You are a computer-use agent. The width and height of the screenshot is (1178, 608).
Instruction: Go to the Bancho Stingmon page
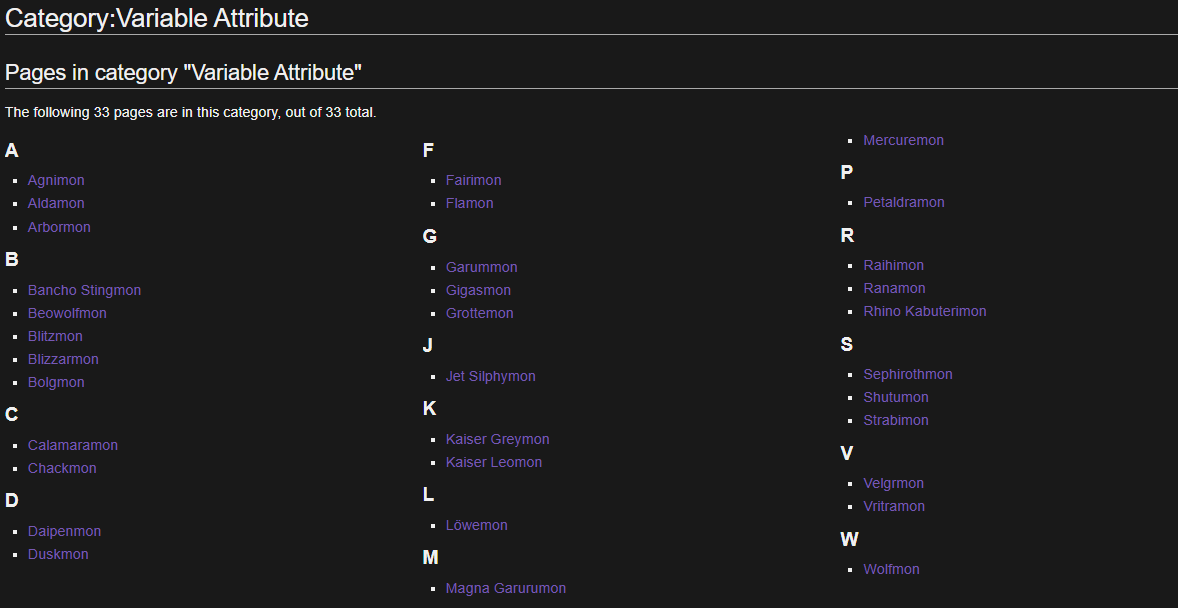tap(84, 290)
